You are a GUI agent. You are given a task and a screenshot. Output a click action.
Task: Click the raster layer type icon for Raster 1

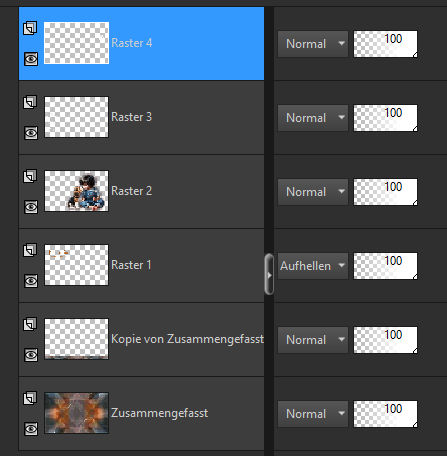point(30,250)
